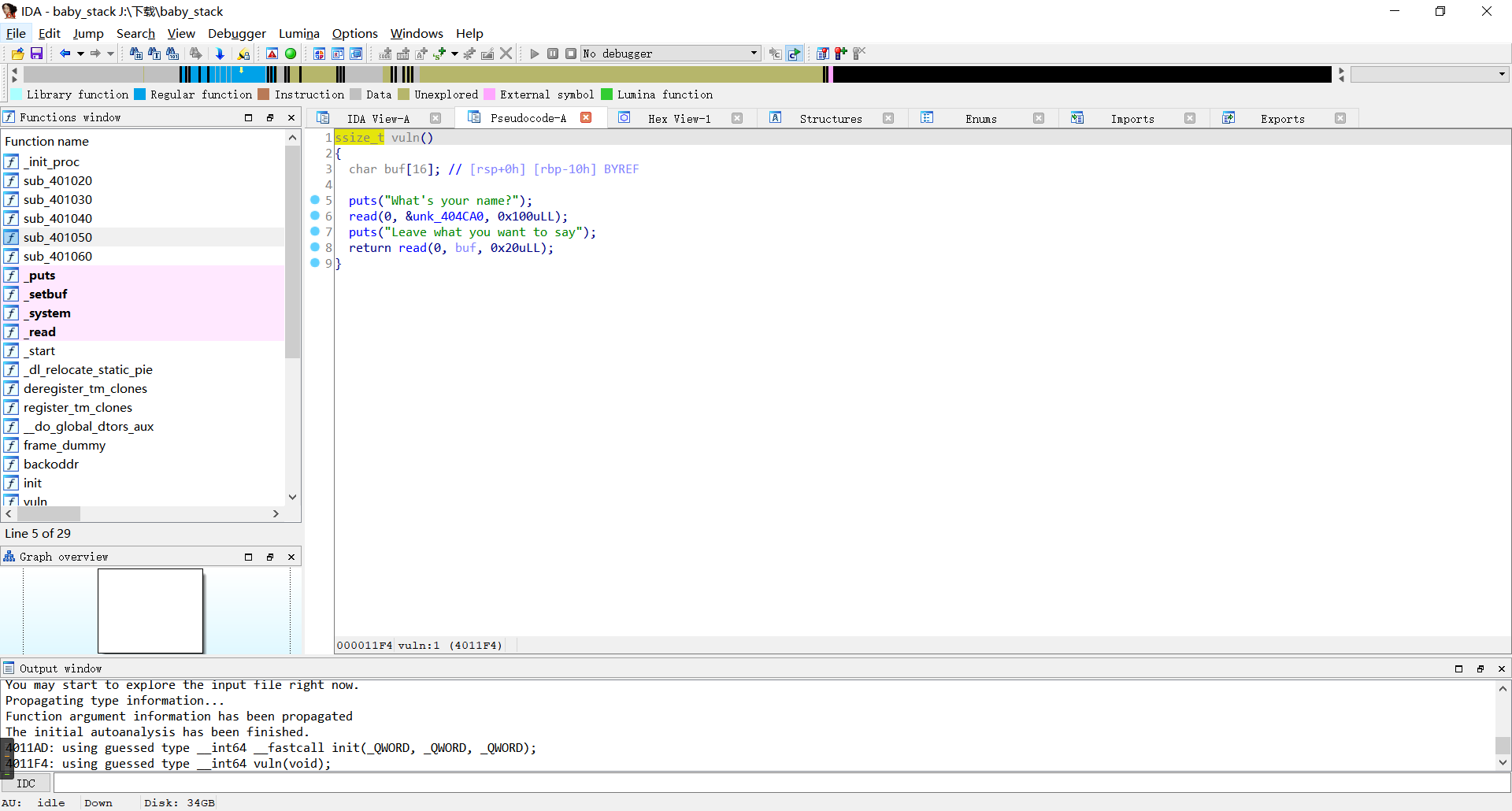Toggle breakpoint dot on line 8
Screen dimensions: 1512x811
tap(315, 247)
